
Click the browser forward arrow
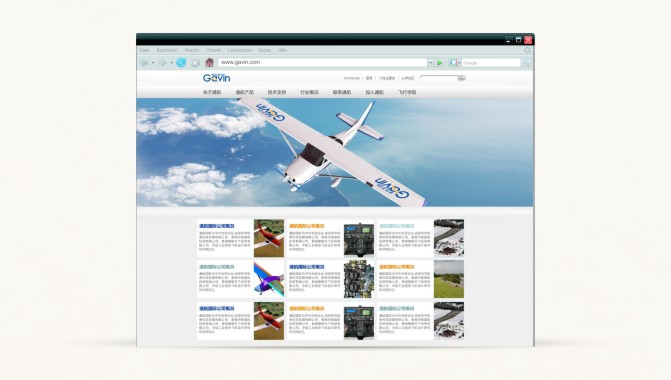click(x=162, y=63)
